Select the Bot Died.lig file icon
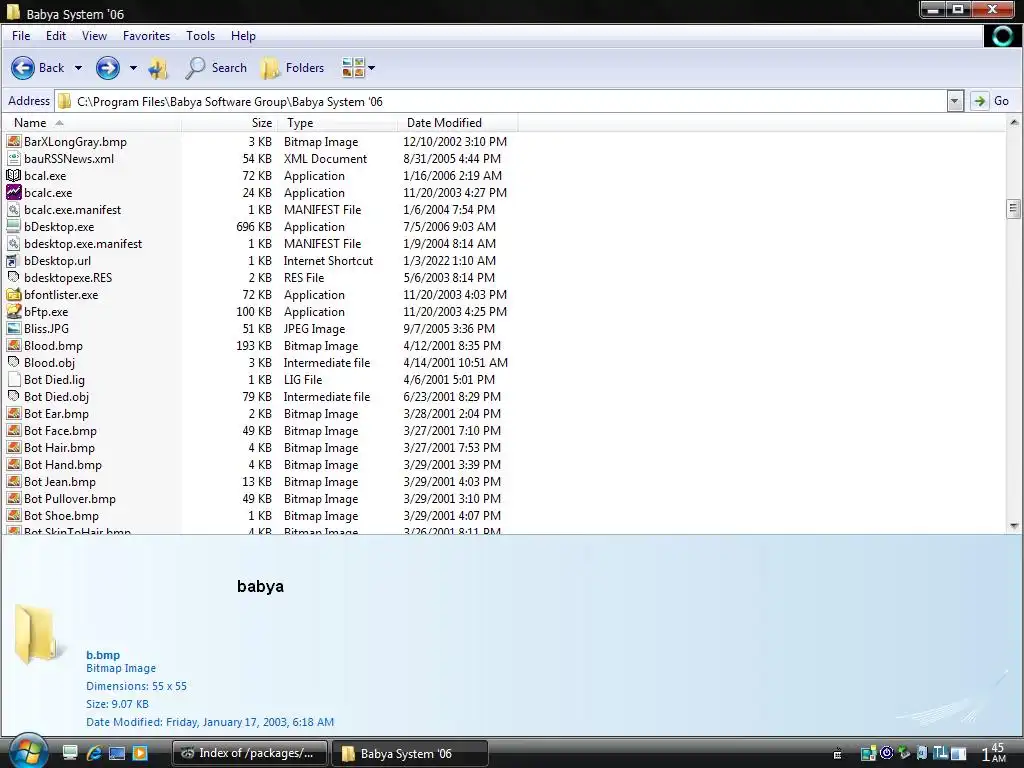1024x768 pixels. click(13, 379)
